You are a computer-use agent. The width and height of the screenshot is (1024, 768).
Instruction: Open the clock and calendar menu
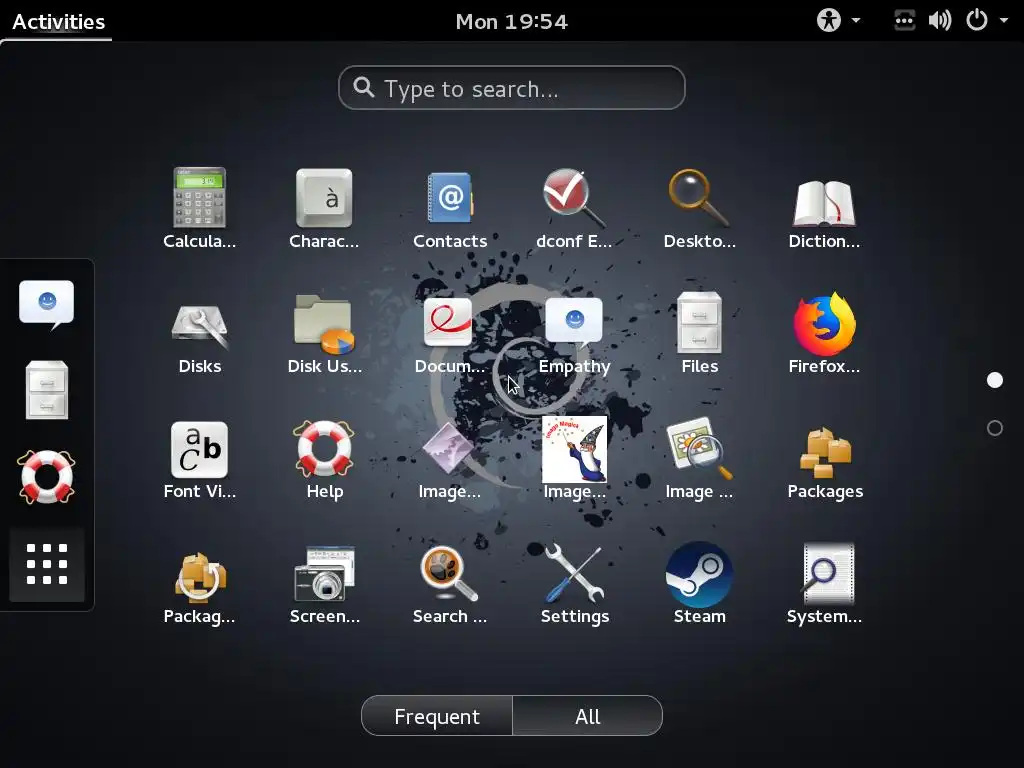(511, 22)
